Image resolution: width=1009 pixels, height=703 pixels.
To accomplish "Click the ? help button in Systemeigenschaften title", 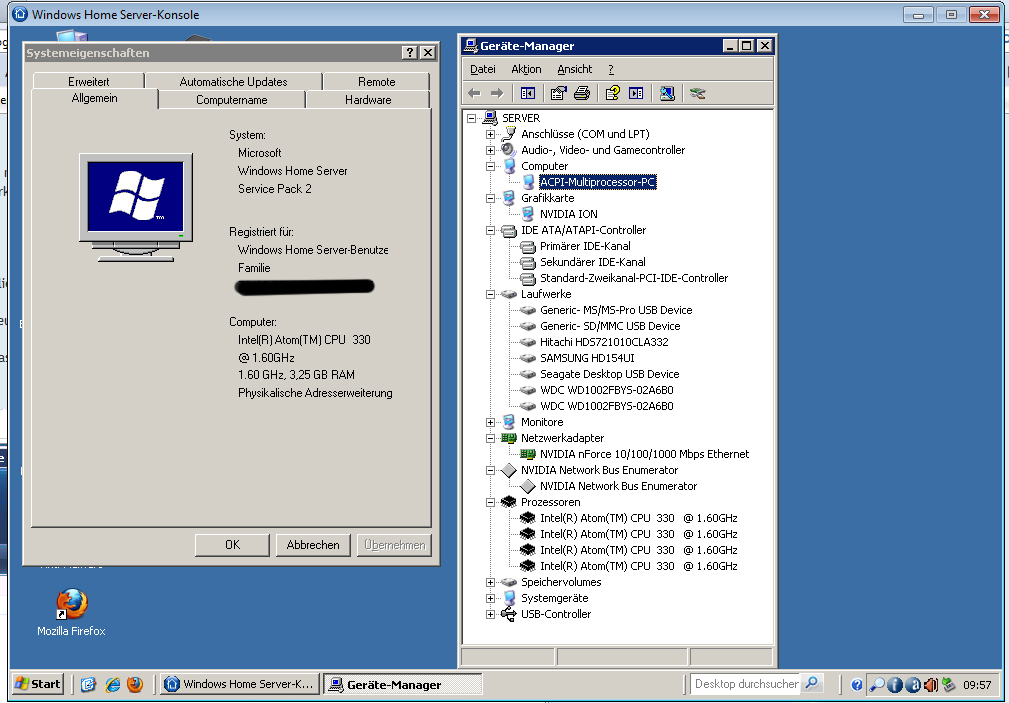I will (x=409, y=53).
